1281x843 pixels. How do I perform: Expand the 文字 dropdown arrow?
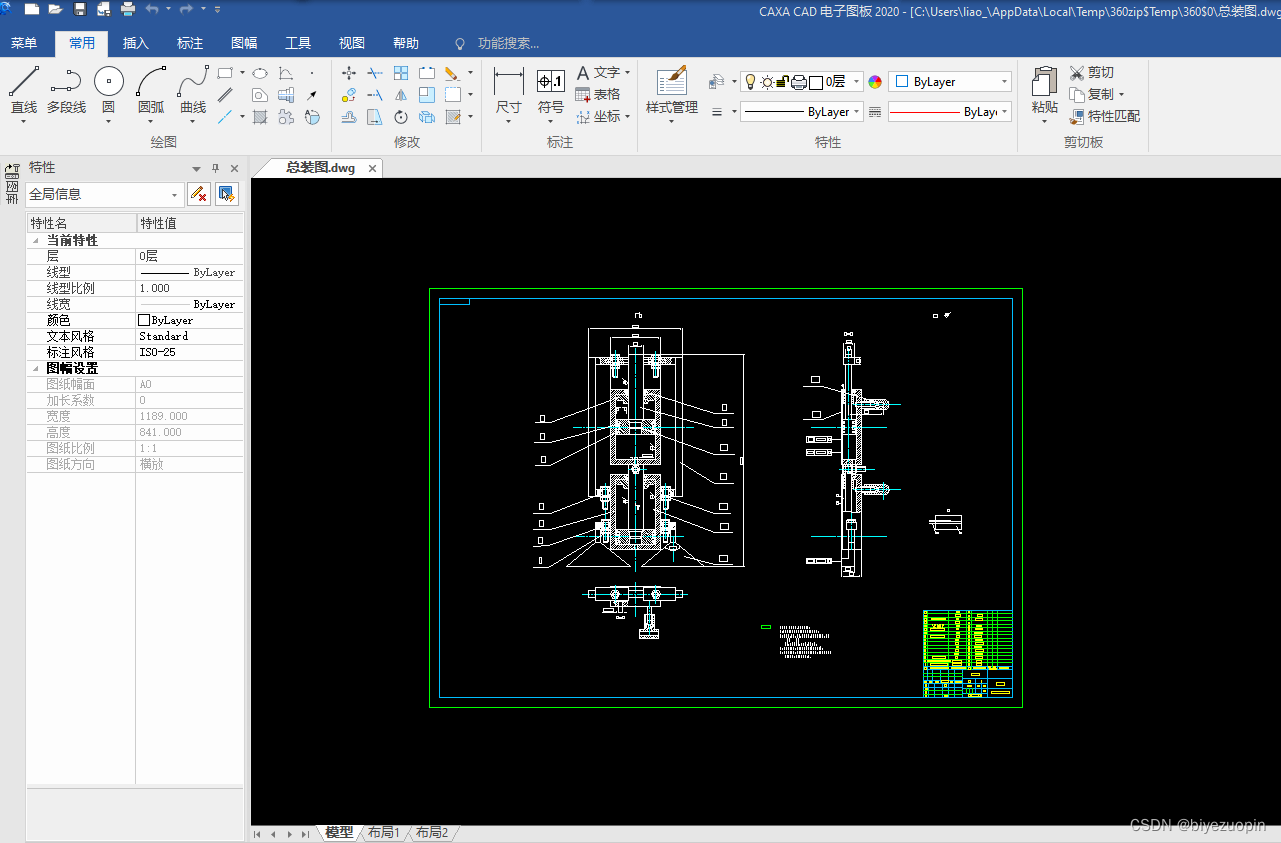coord(627,72)
